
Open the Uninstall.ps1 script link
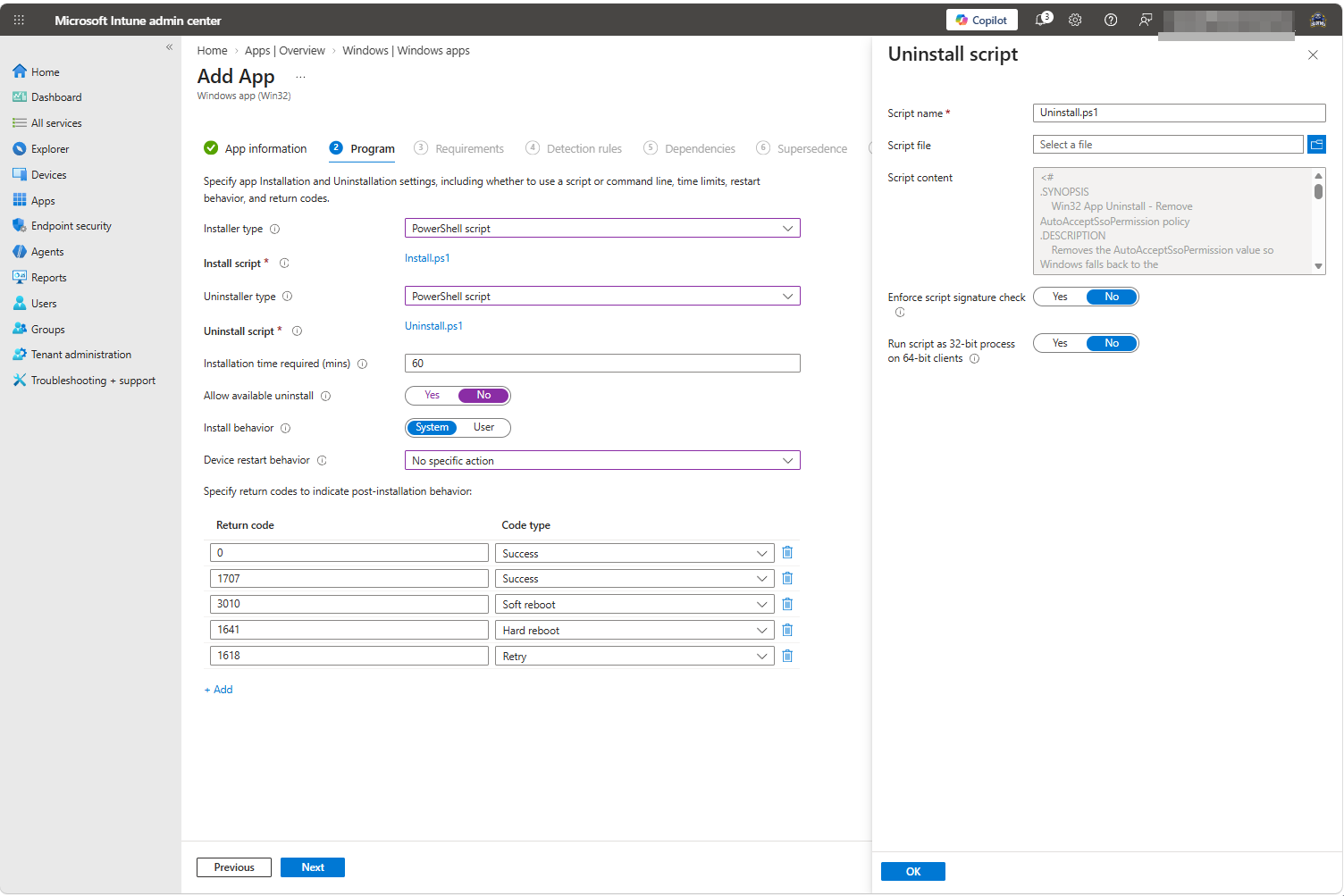click(433, 327)
